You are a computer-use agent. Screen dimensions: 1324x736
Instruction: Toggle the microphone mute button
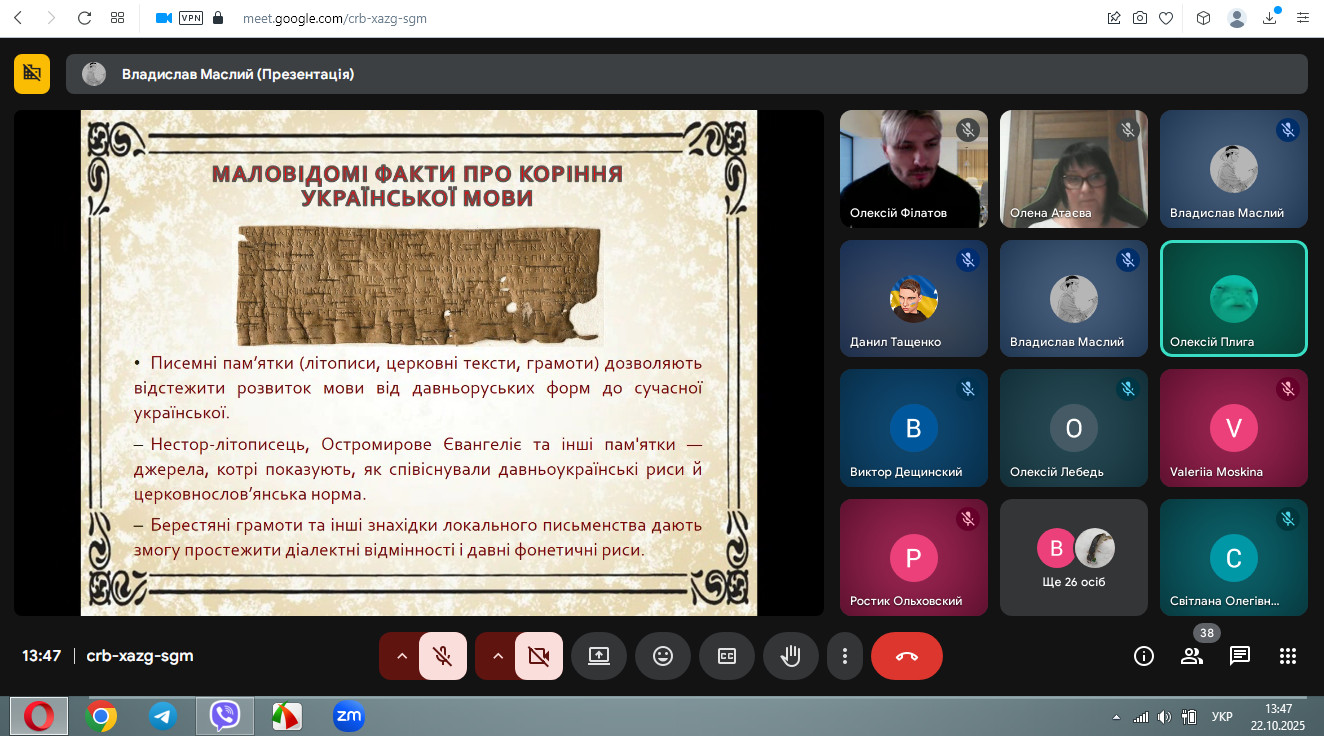pos(442,656)
